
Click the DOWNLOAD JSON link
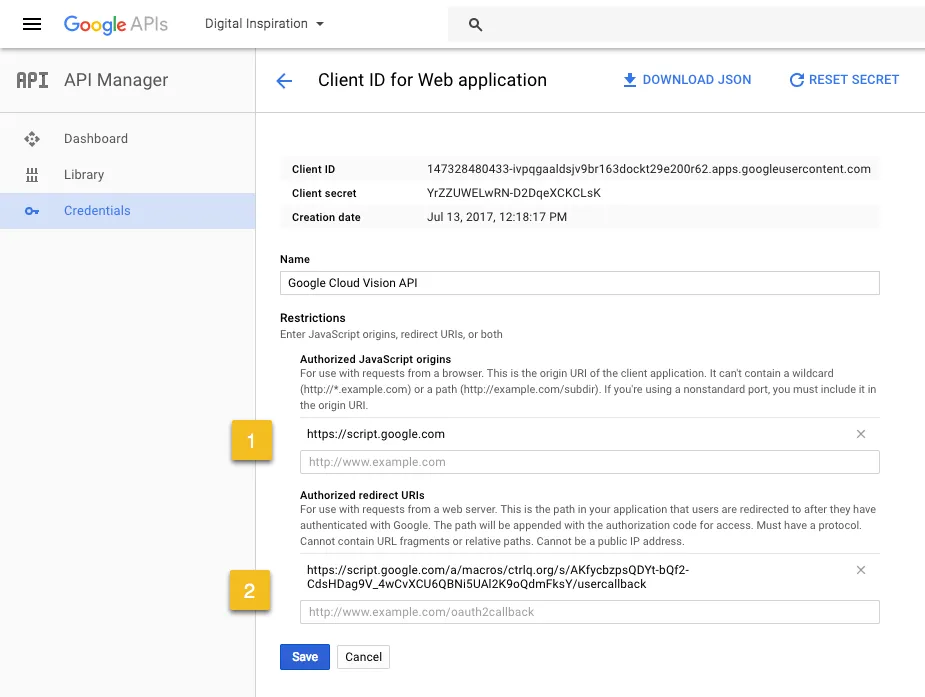point(696,79)
